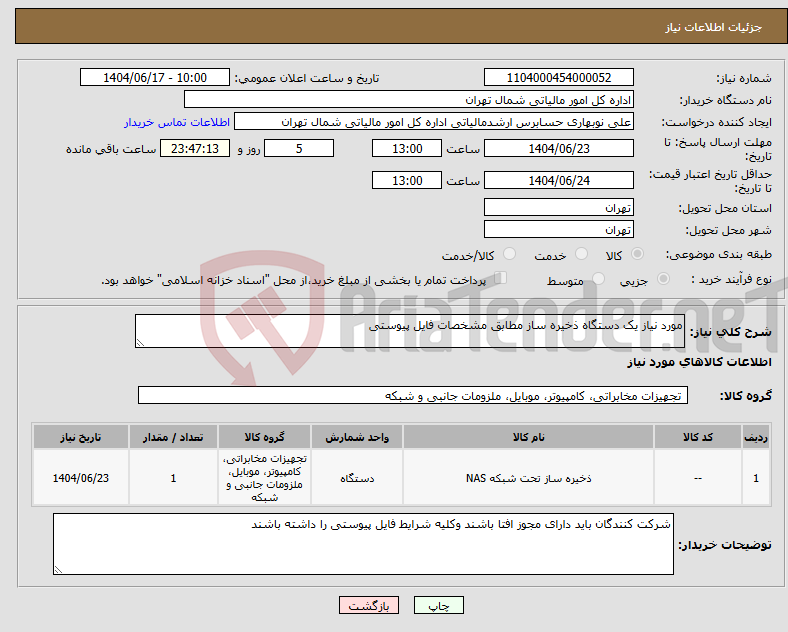Screen dimensions: 788x632
Task: Click the دستگاه unit cell
Action: pos(357,478)
